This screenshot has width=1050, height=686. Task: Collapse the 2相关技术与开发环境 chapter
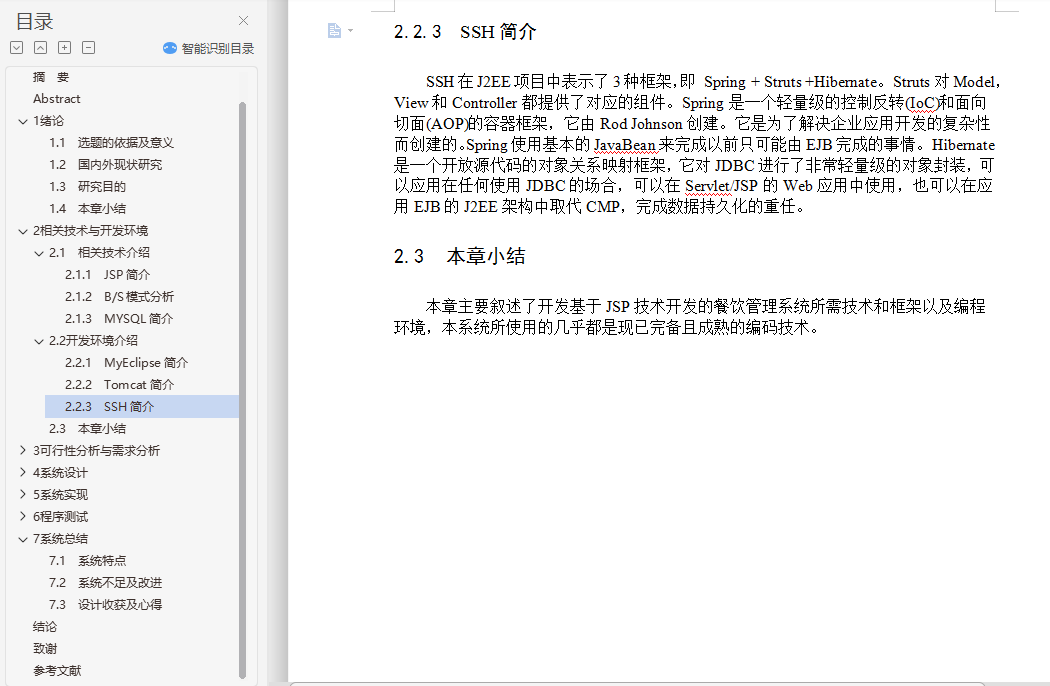[23, 231]
